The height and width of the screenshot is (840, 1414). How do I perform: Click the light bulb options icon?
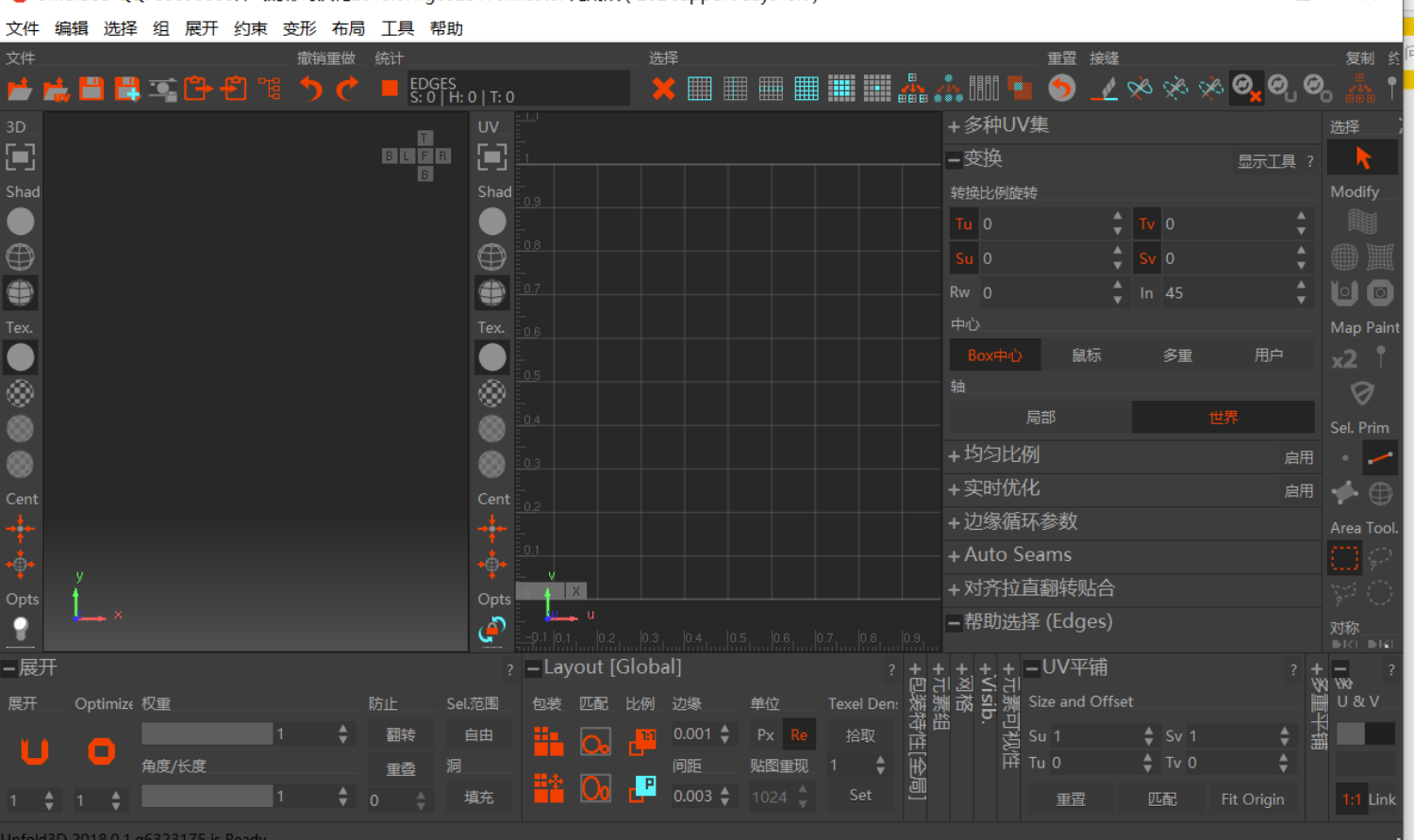pyautogui.click(x=20, y=629)
